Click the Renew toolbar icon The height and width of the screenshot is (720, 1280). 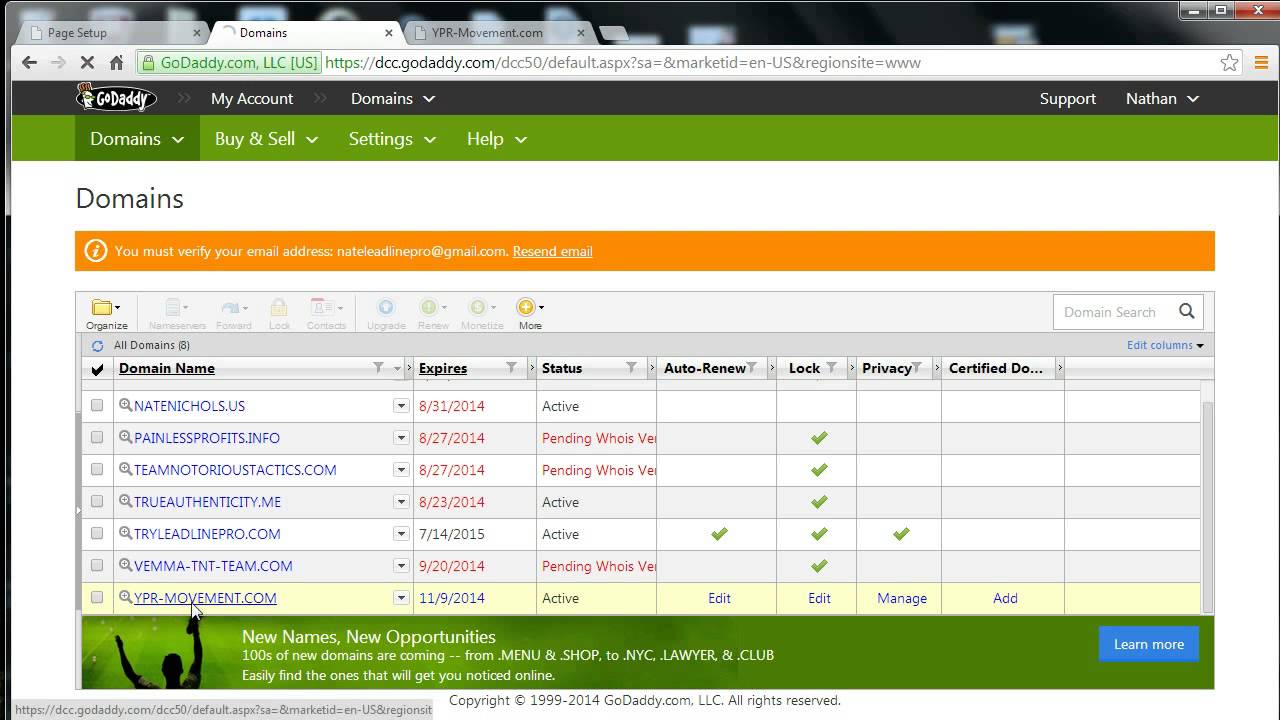(433, 313)
